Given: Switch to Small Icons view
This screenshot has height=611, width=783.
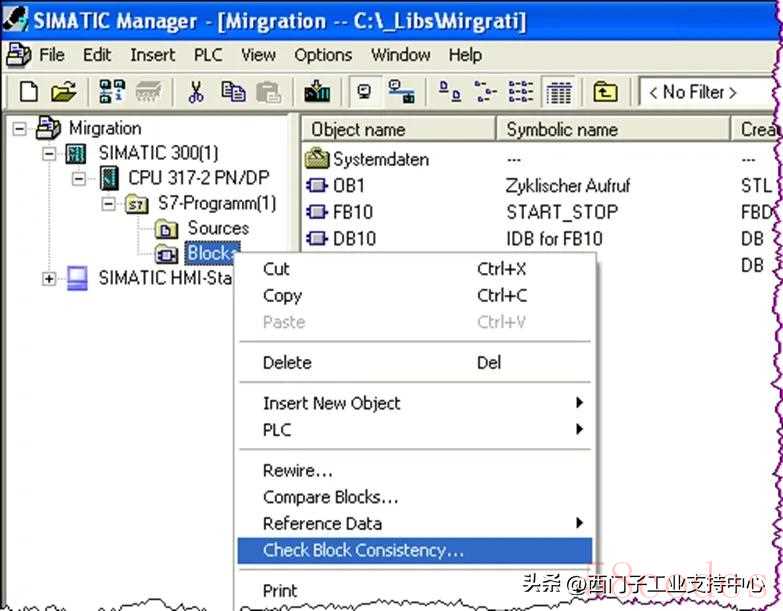Looking at the screenshot, I should coord(485,91).
